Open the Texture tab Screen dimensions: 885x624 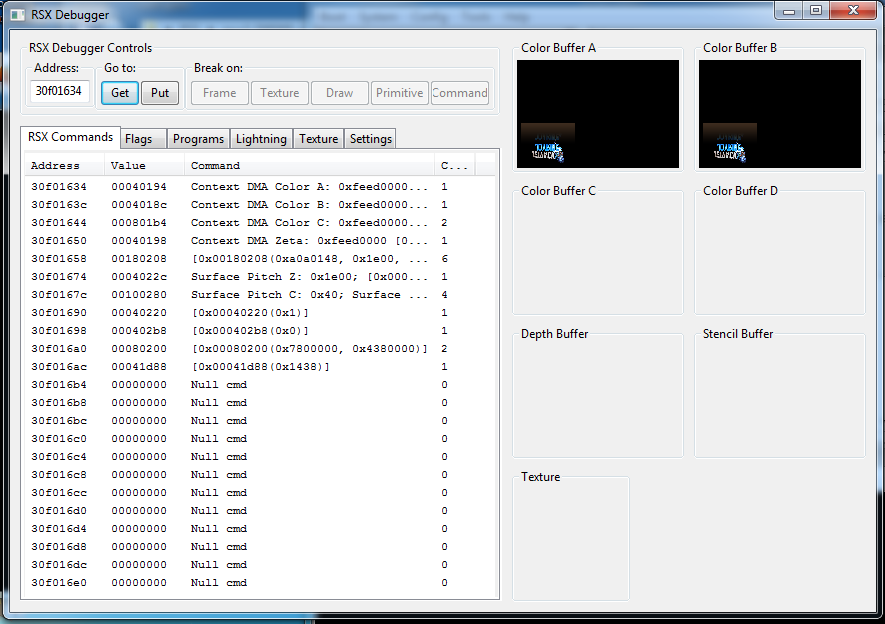pos(318,139)
